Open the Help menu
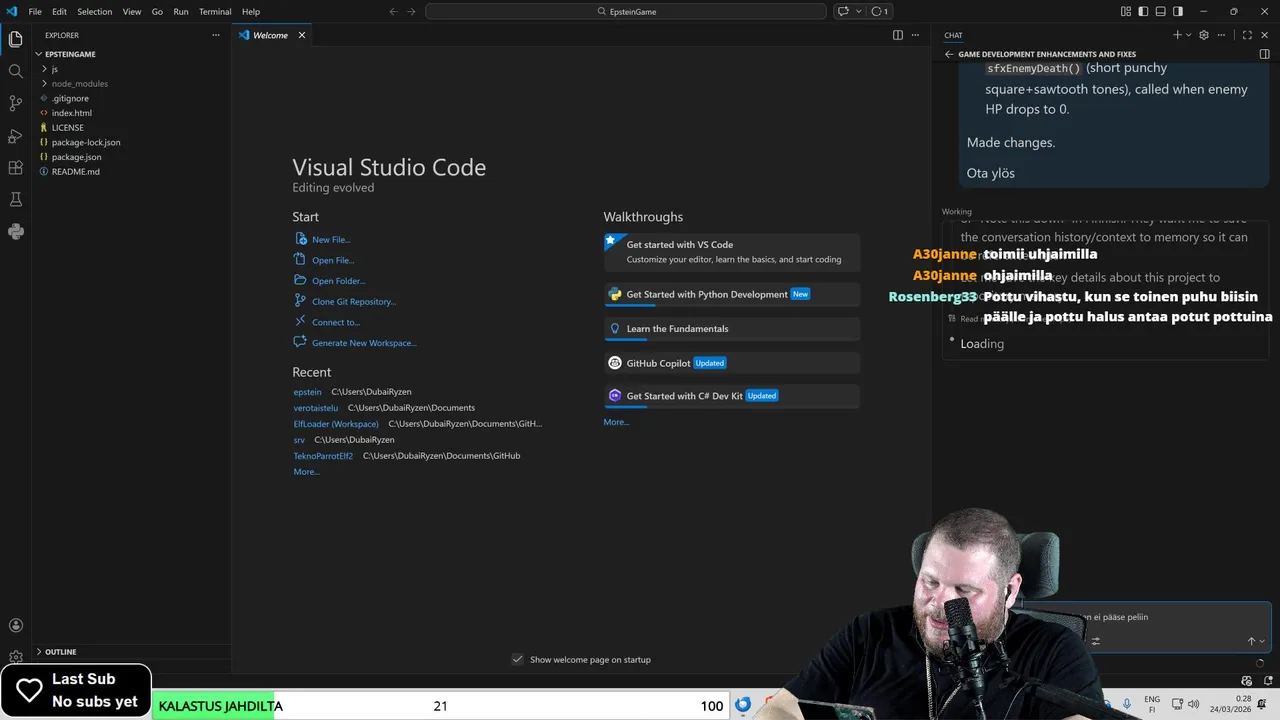The height and width of the screenshot is (720, 1280). point(251,11)
